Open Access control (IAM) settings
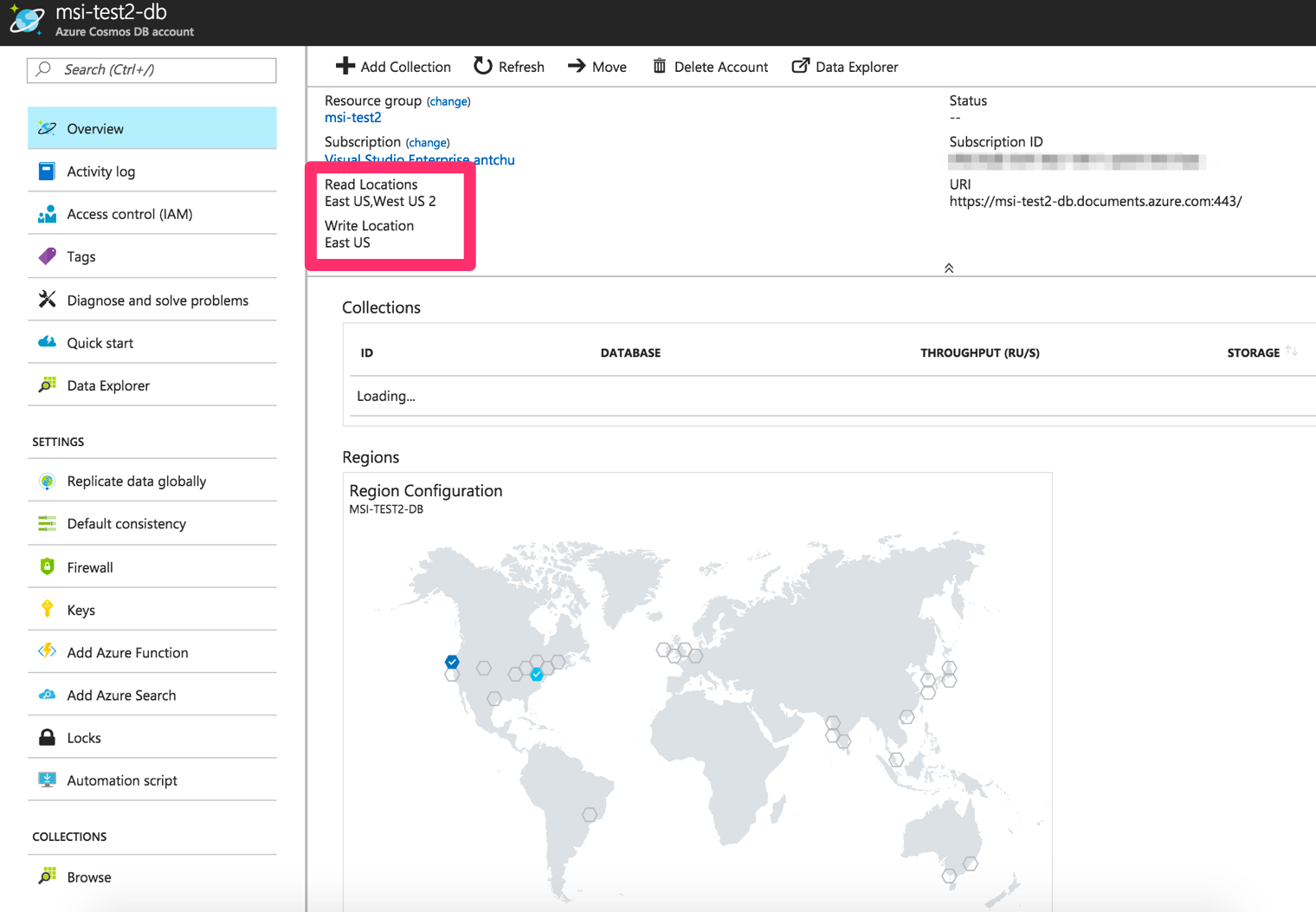The width and height of the screenshot is (1316, 912). click(x=152, y=214)
